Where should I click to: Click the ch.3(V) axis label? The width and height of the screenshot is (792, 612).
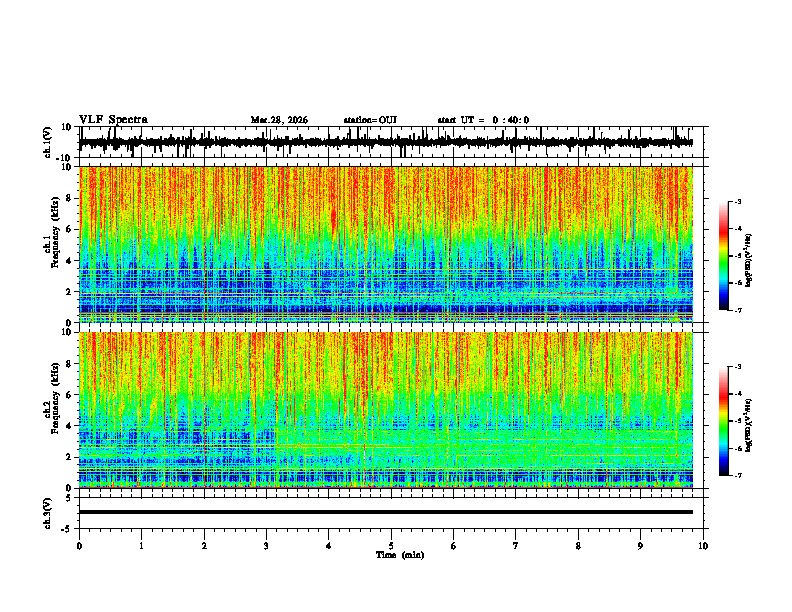(48, 513)
